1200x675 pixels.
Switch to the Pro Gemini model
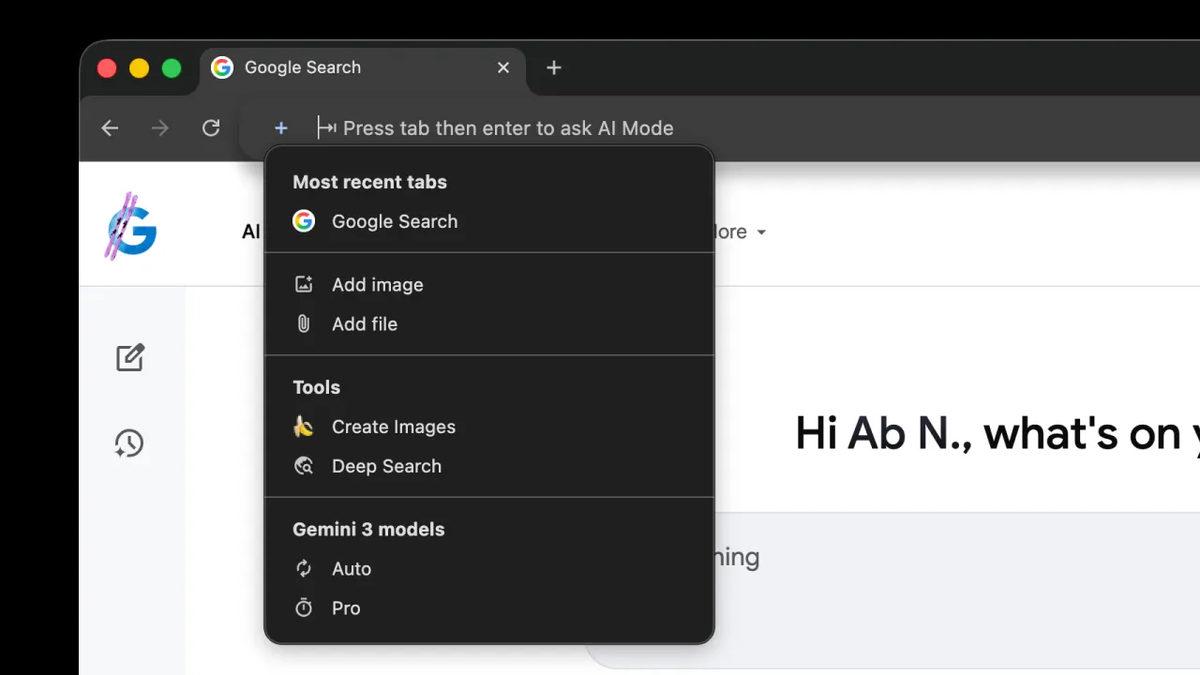click(x=346, y=607)
